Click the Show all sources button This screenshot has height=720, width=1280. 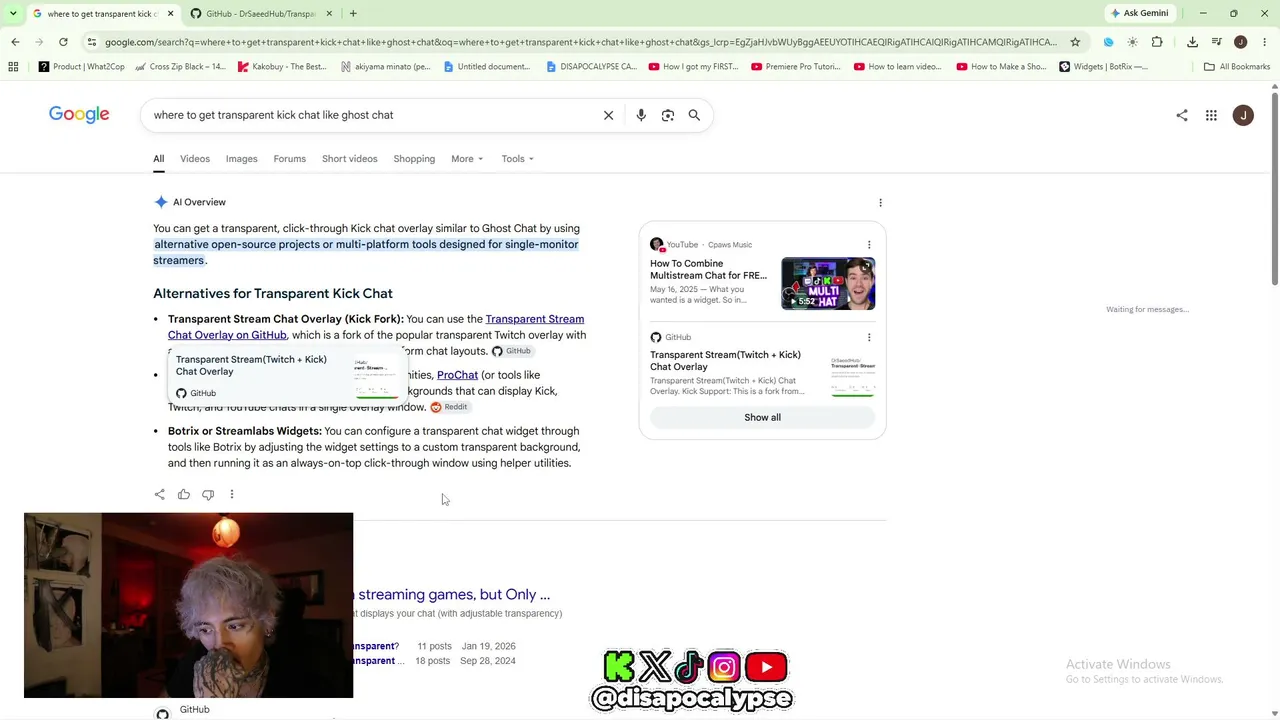[762, 418]
